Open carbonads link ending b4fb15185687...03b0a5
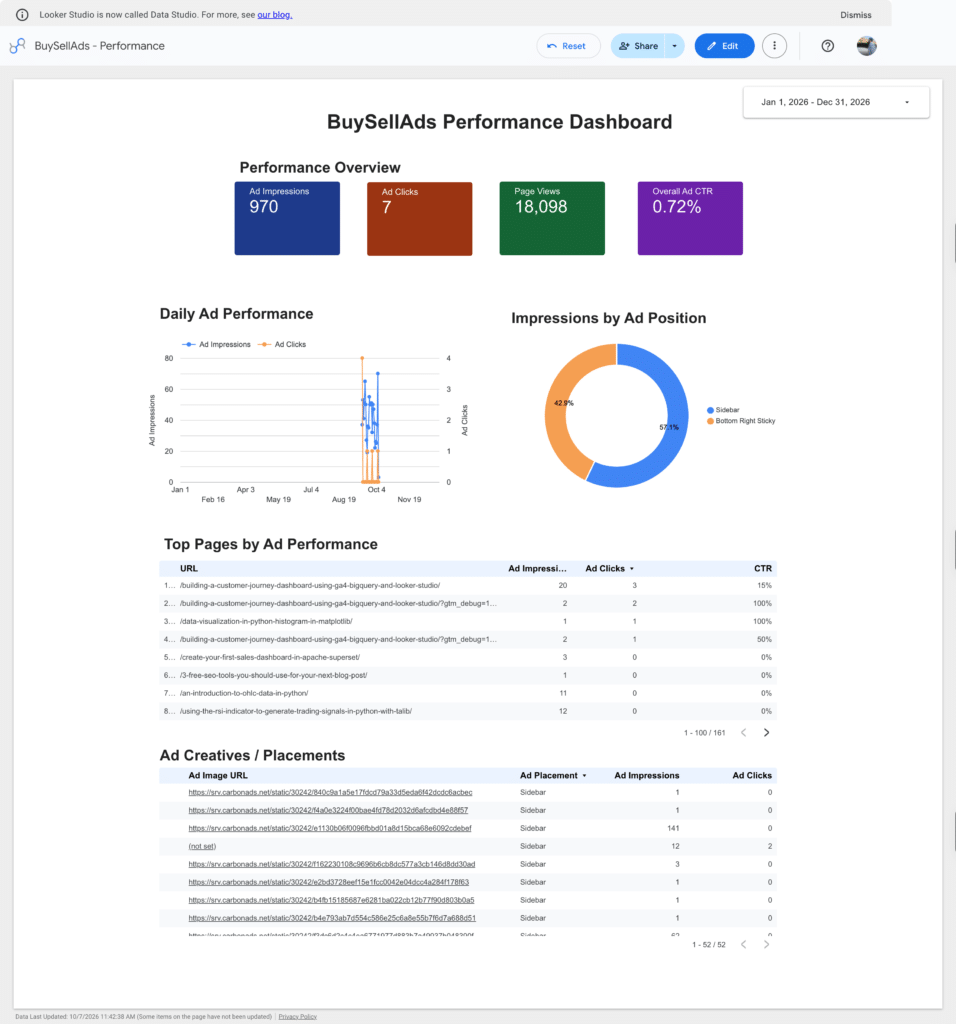Viewport: 956px width, 1024px height. click(x=331, y=900)
